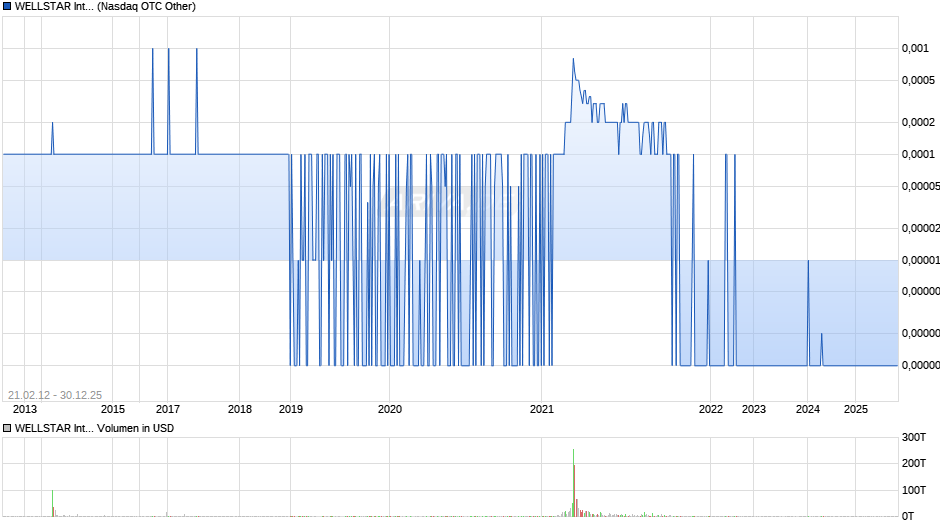Image resolution: width=940 pixels, height=526 pixels.
Task: Click the gray volume legend square
Action: 7,428
